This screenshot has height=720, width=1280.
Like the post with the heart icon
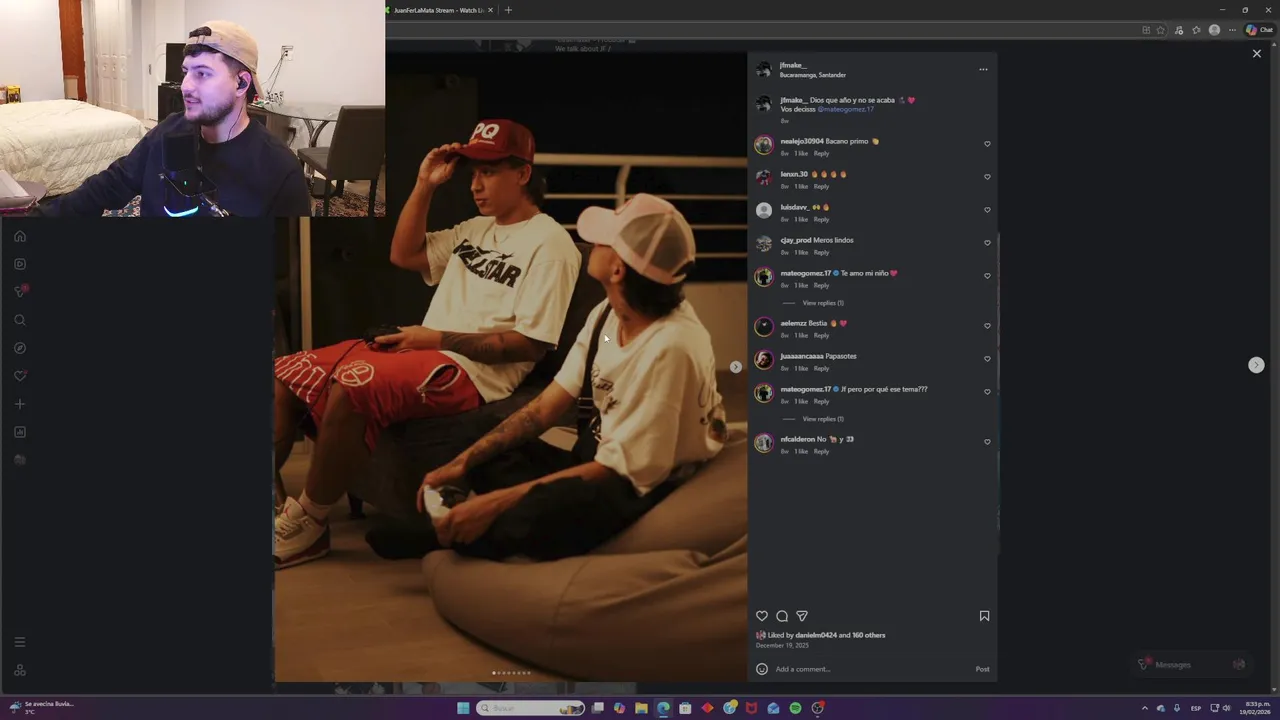point(762,616)
